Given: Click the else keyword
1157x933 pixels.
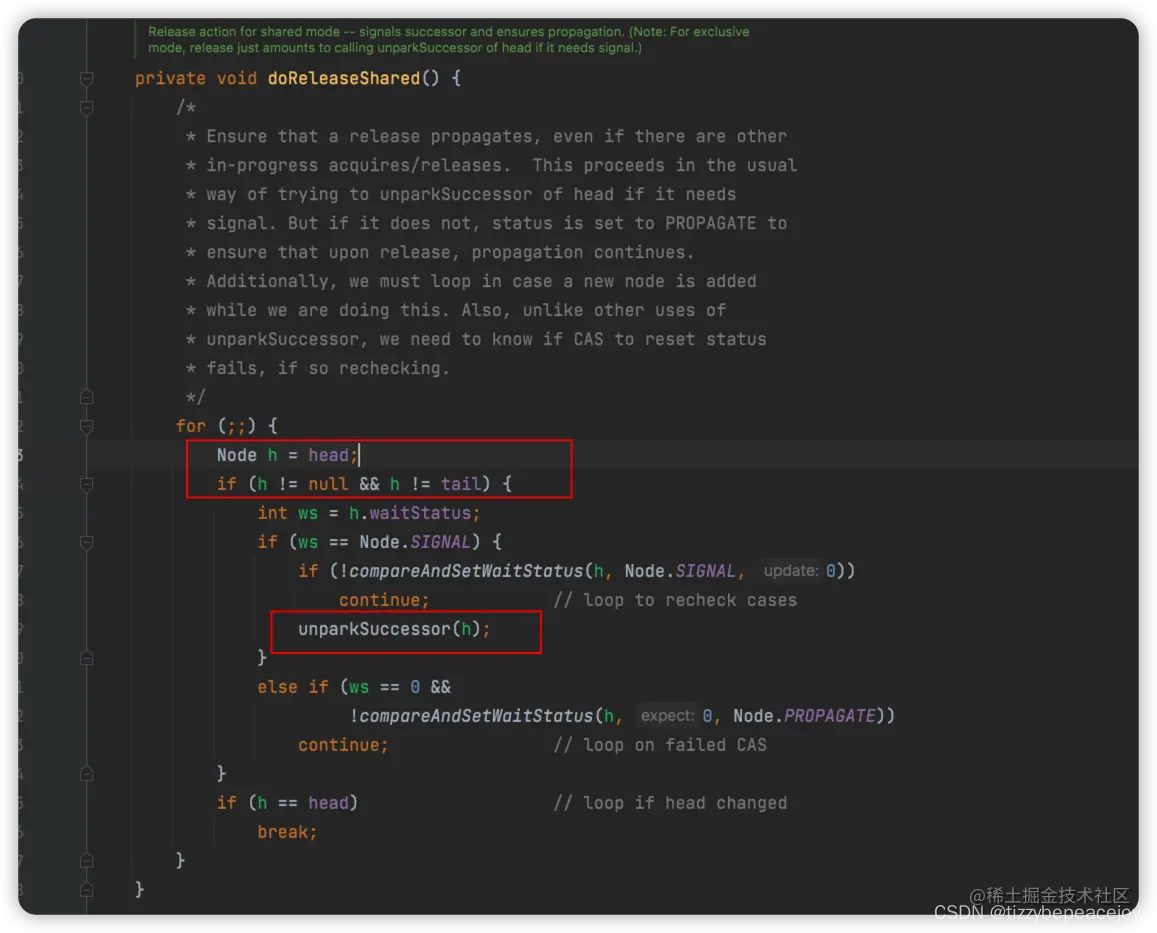Looking at the screenshot, I should [277, 687].
